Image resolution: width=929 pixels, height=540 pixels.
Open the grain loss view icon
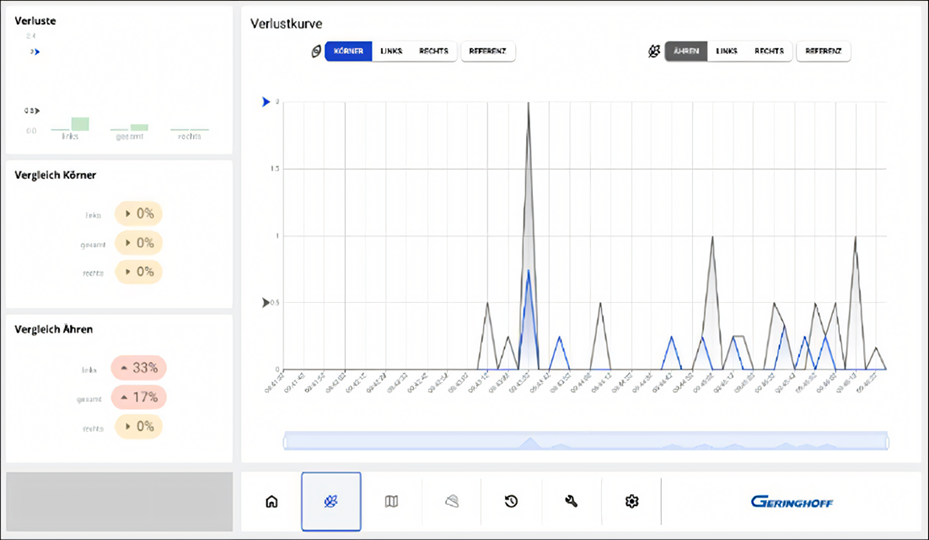tap(331, 501)
